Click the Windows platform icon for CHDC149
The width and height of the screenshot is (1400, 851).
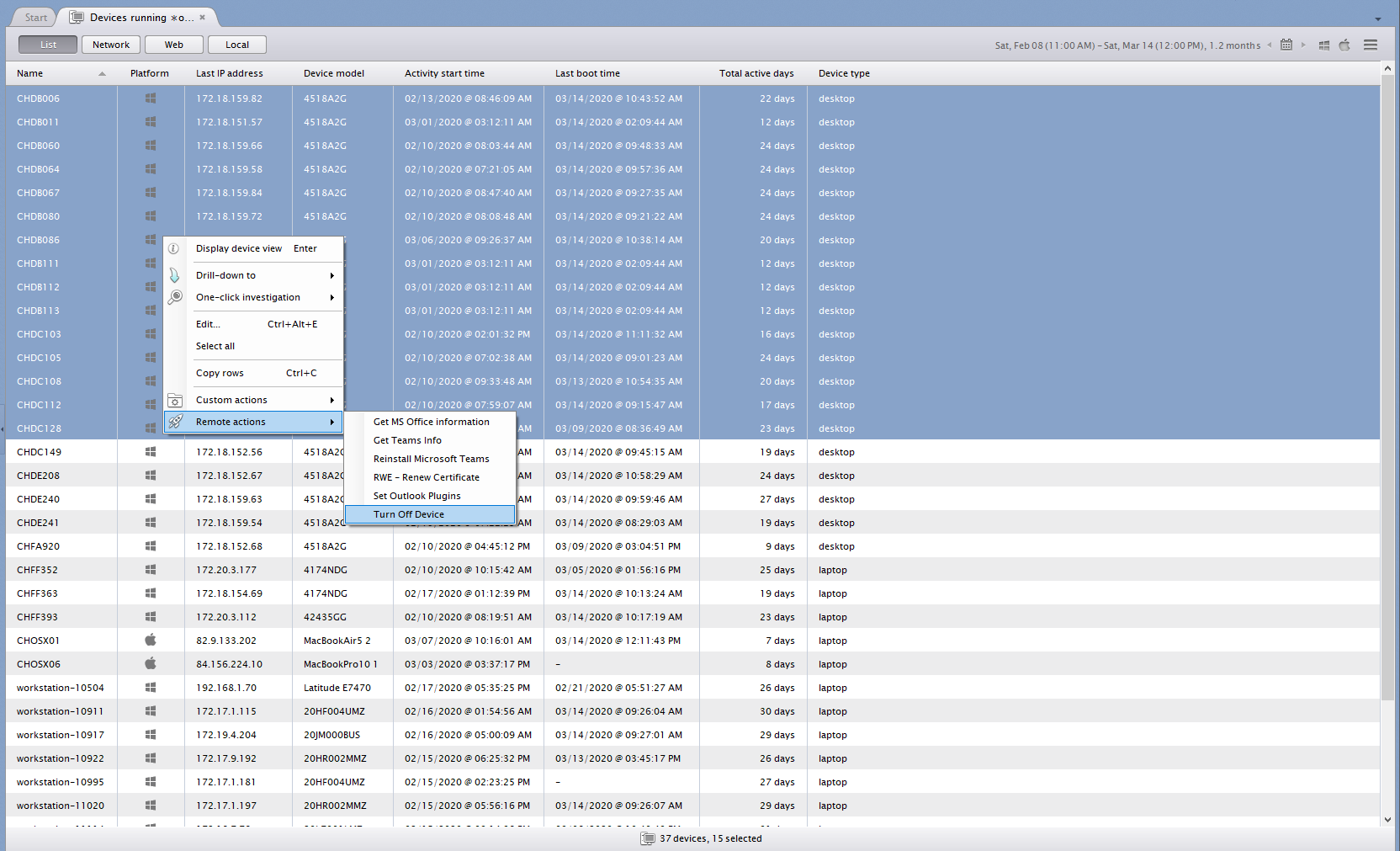point(151,452)
